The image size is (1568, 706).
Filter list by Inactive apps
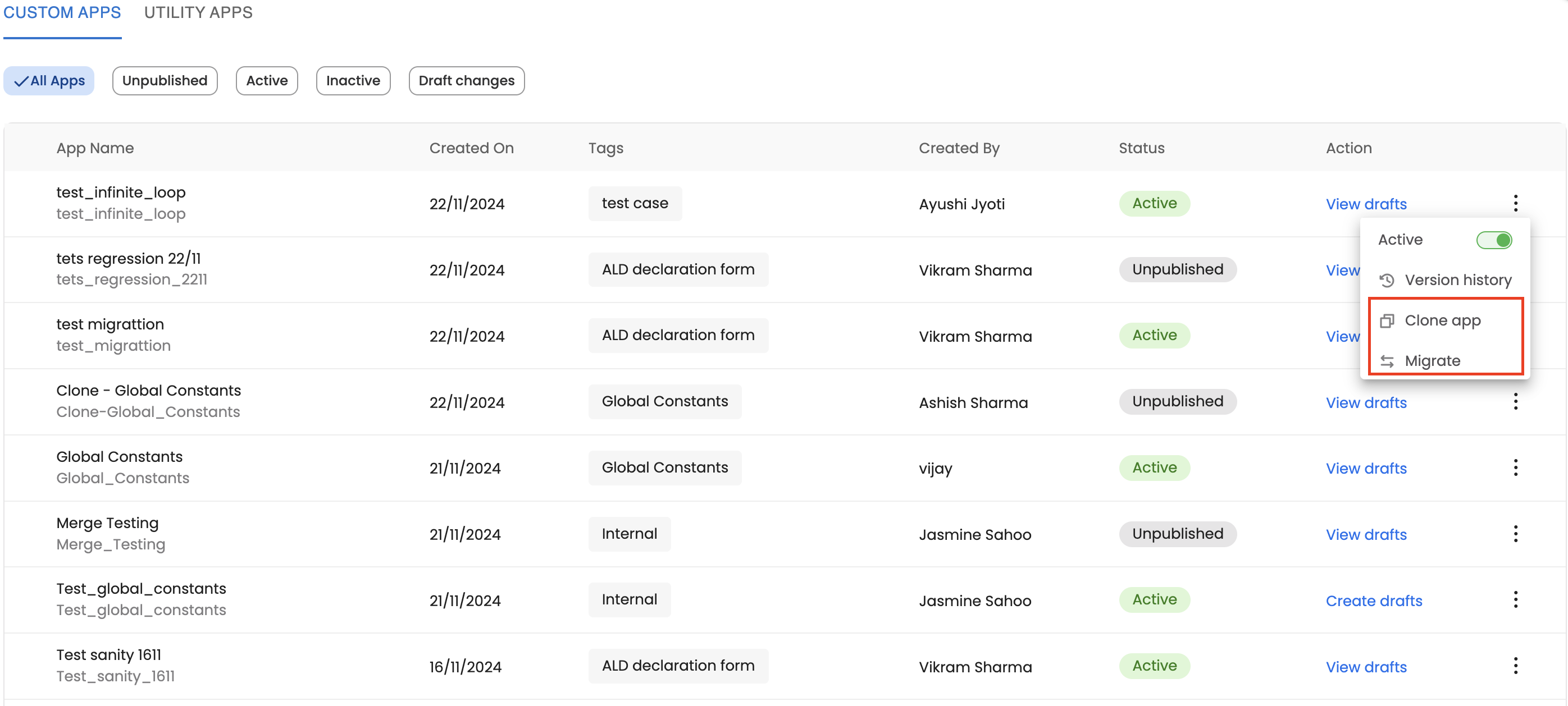[x=353, y=81]
